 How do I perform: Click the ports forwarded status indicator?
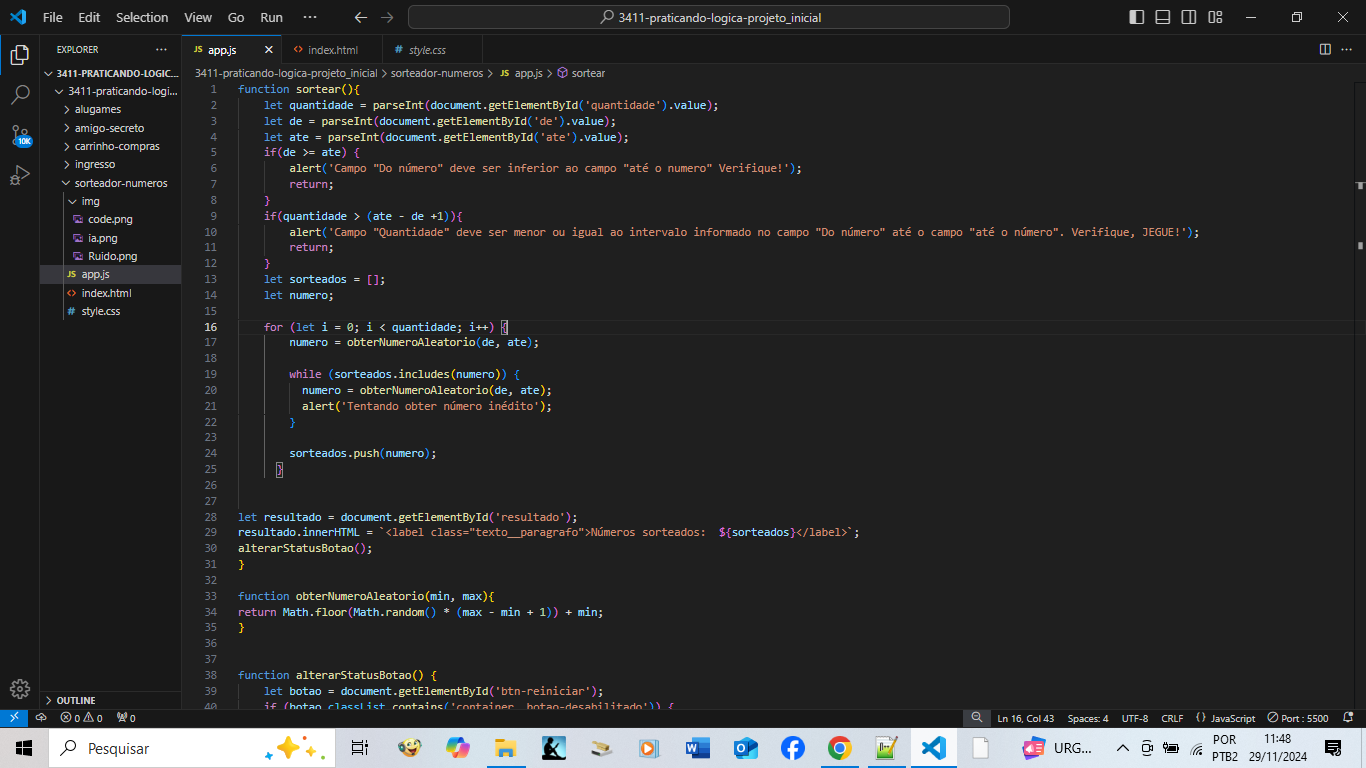coord(126,718)
